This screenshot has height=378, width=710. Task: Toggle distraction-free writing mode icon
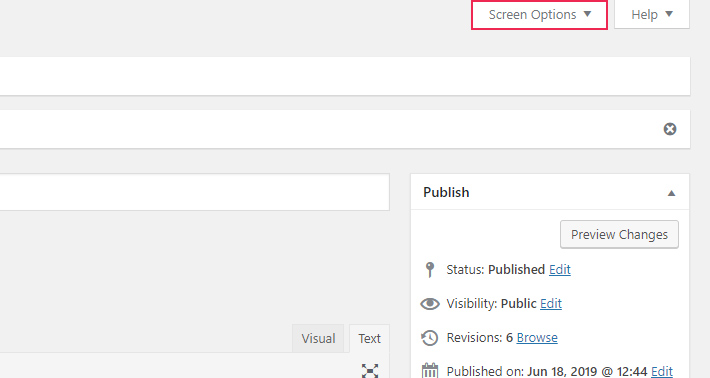click(x=370, y=371)
